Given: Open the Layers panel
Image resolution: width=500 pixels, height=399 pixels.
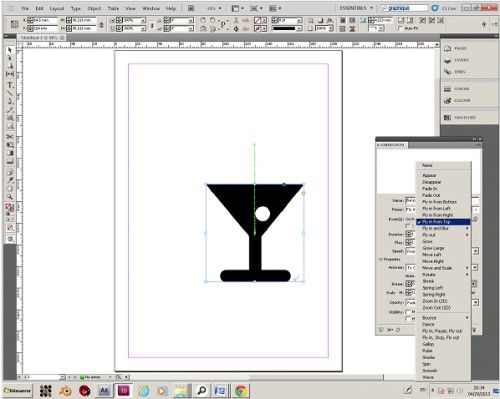Looking at the screenshot, I should [x=457, y=60].
